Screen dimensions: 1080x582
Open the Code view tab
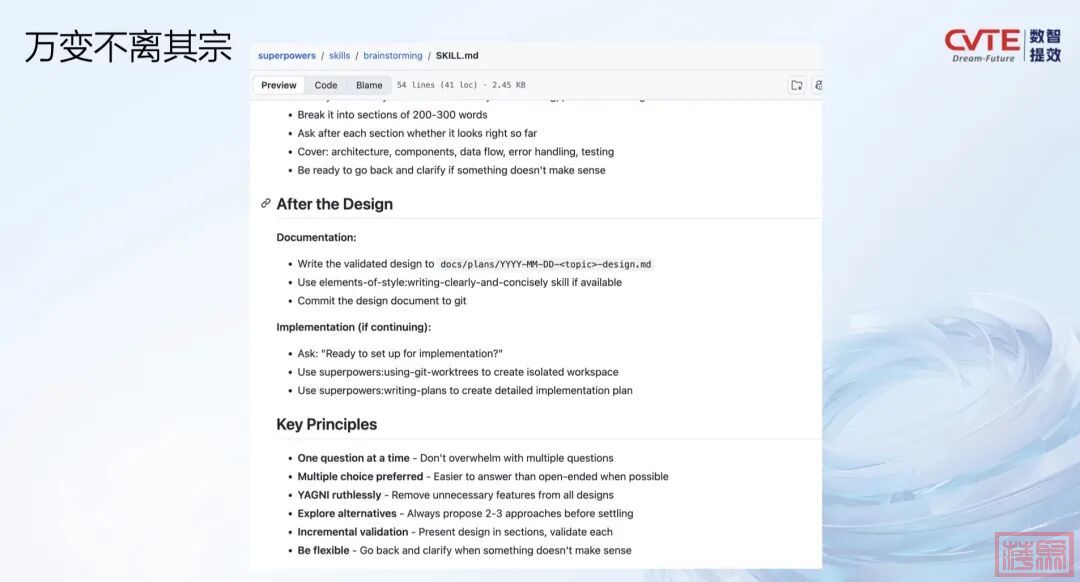click(326, 85)
